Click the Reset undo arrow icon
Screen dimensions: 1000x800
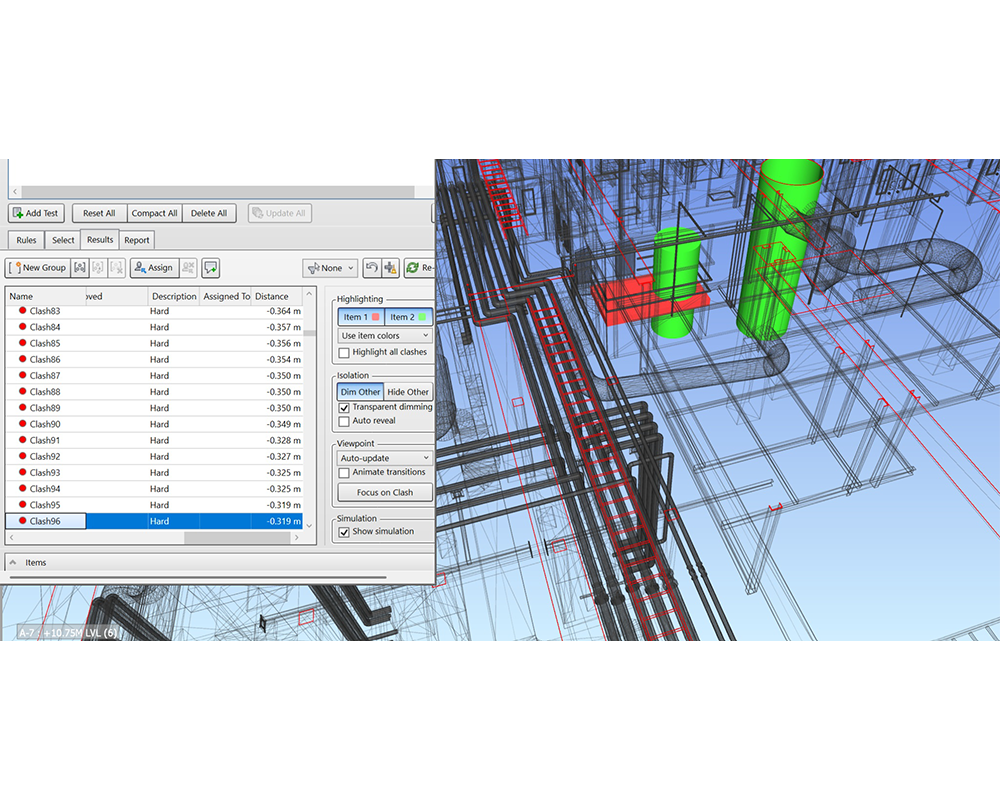(372, 268)
